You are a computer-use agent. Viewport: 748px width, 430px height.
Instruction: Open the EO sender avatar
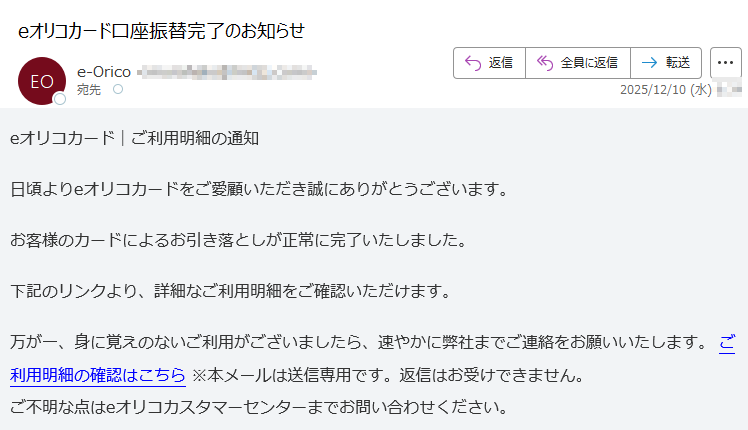pos(42,81)
